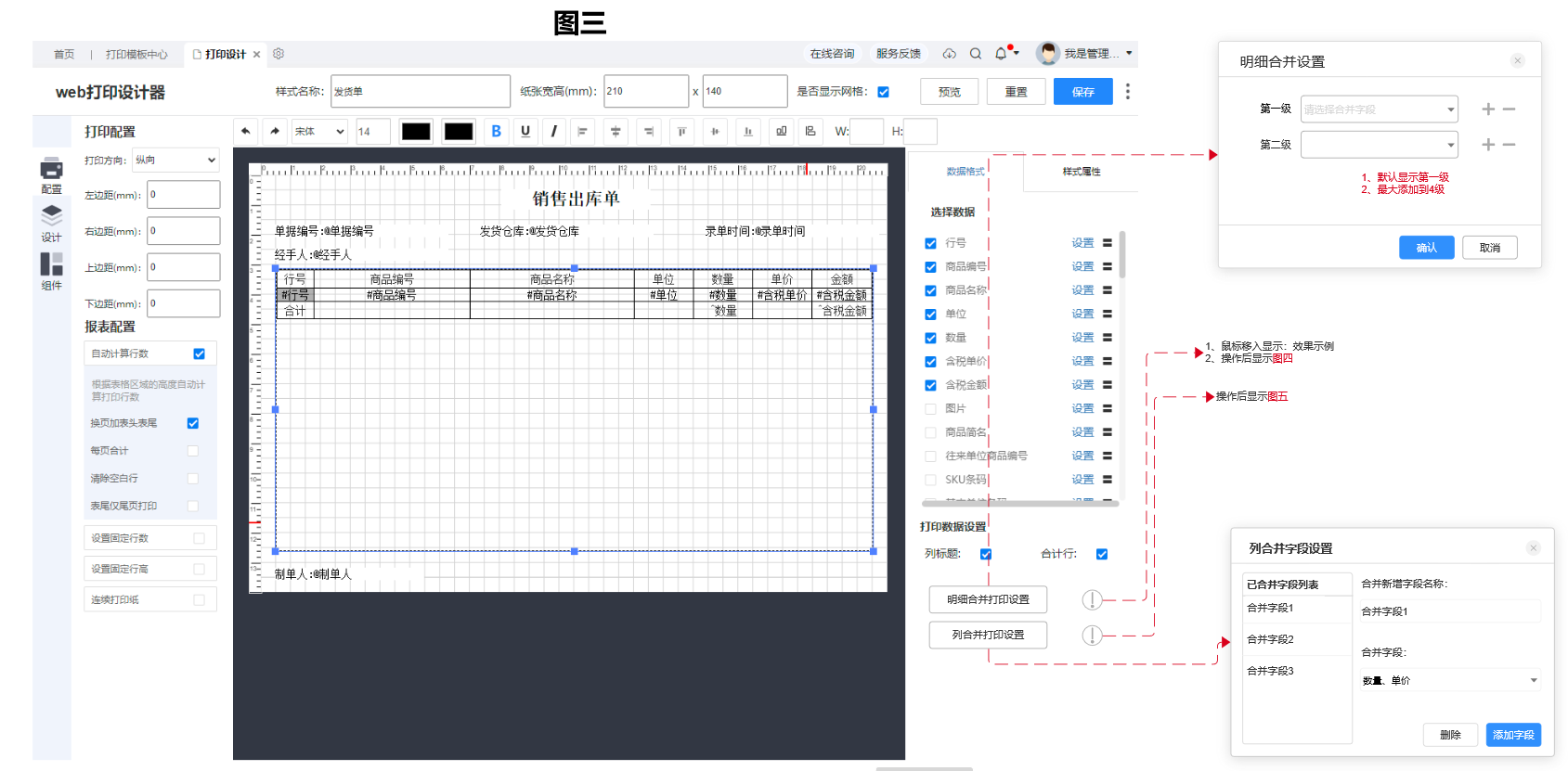Toggle 合计行 checkbox

click(x=1102, y=555)
